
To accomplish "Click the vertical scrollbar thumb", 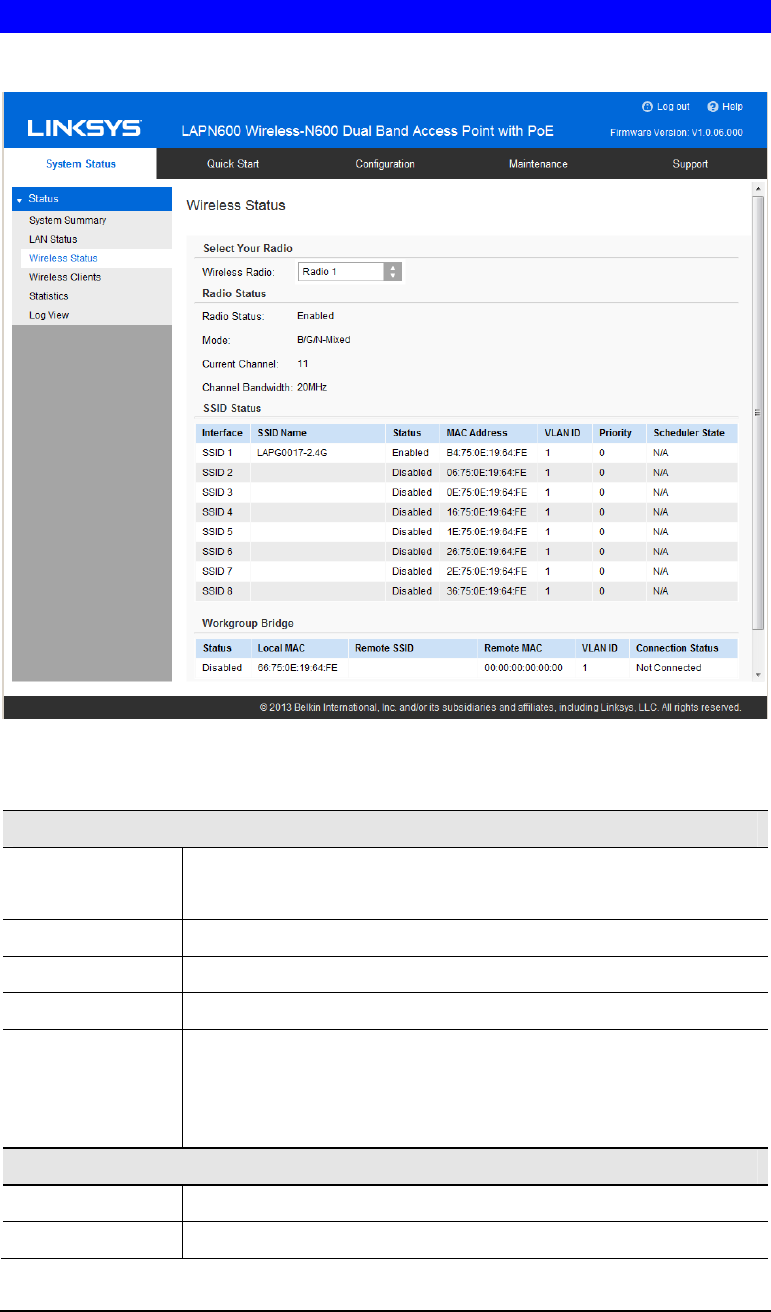I will click(757, 412).
